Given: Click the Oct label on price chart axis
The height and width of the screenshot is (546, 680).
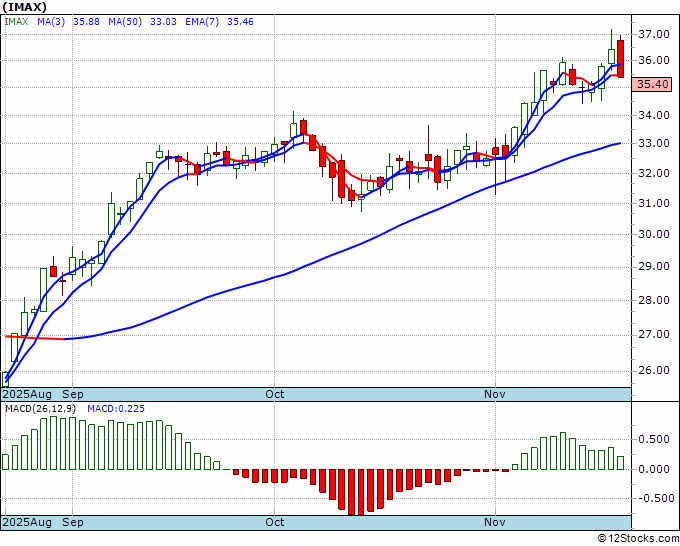Looking at the screenshot, I should point(275,394).
